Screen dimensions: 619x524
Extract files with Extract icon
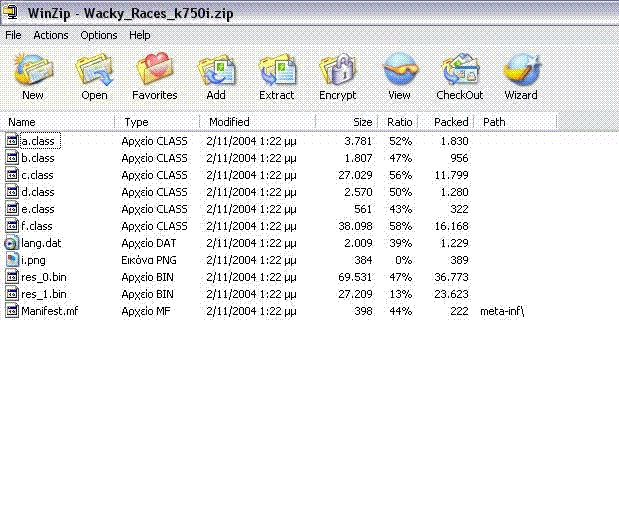click(x=277, y=70)
